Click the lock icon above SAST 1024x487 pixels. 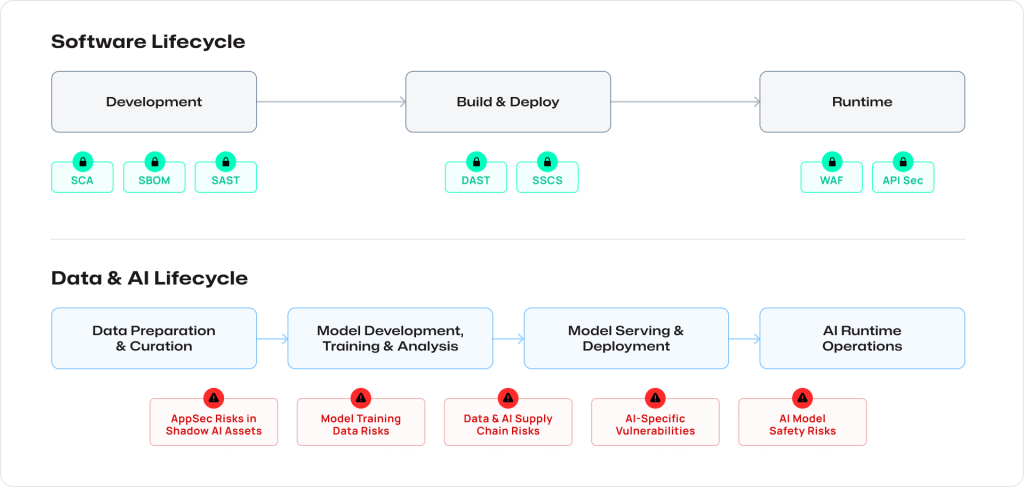pos(226,161)
